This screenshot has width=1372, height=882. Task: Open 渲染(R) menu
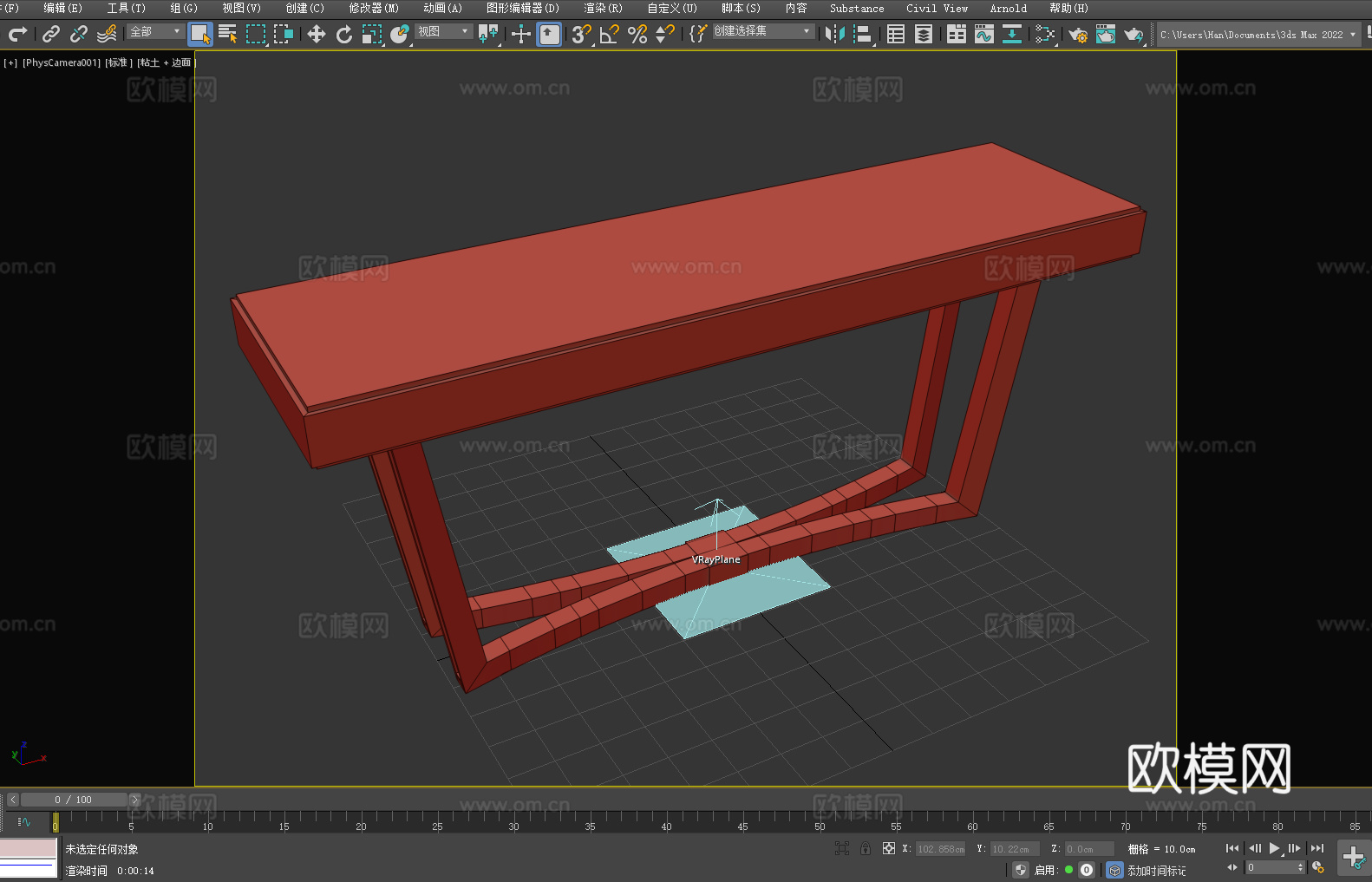coord(603,8)
